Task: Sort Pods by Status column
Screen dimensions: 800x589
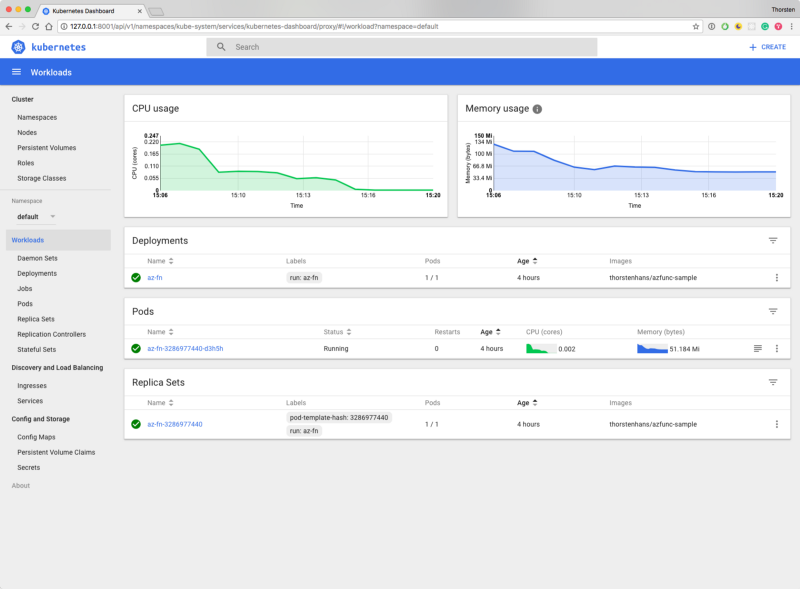Action: click(x=336, y=331)
